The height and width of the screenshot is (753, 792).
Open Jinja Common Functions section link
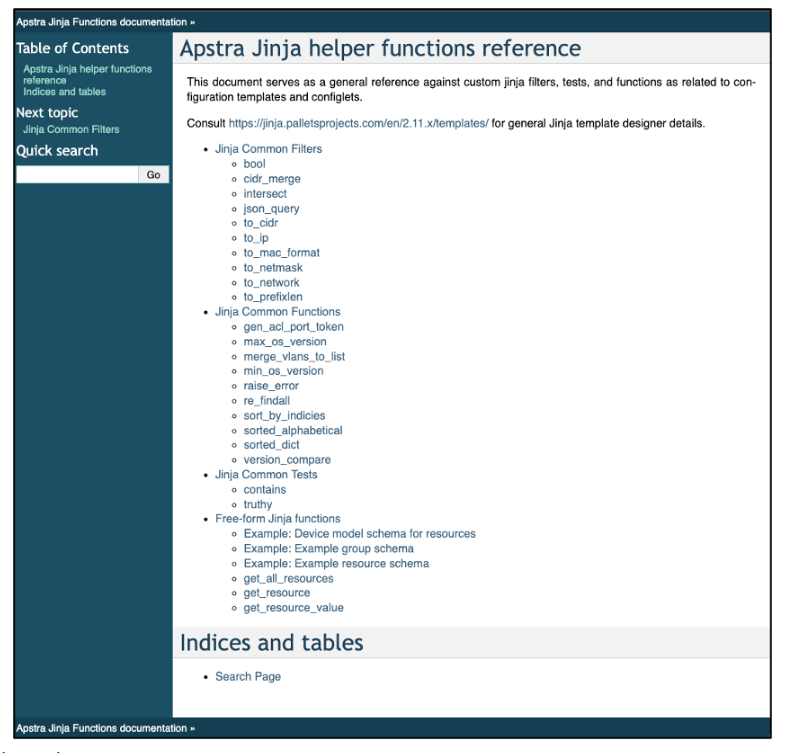tap(278, 312)
